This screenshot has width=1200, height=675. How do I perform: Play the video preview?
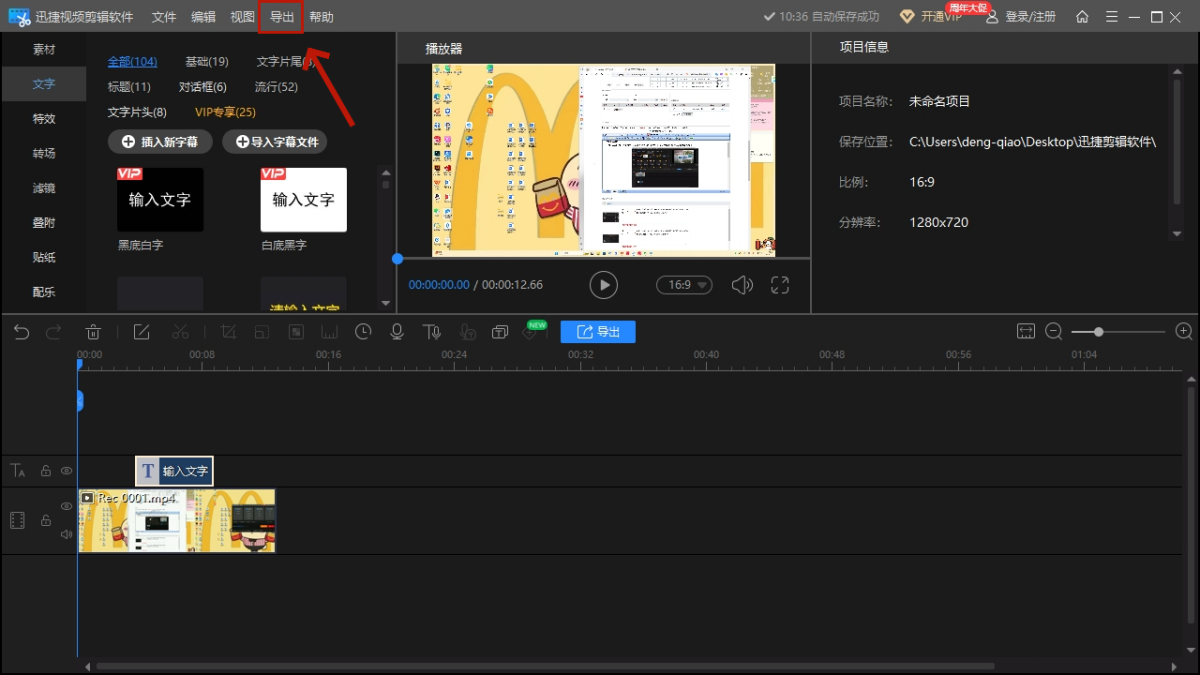(603, 285)
